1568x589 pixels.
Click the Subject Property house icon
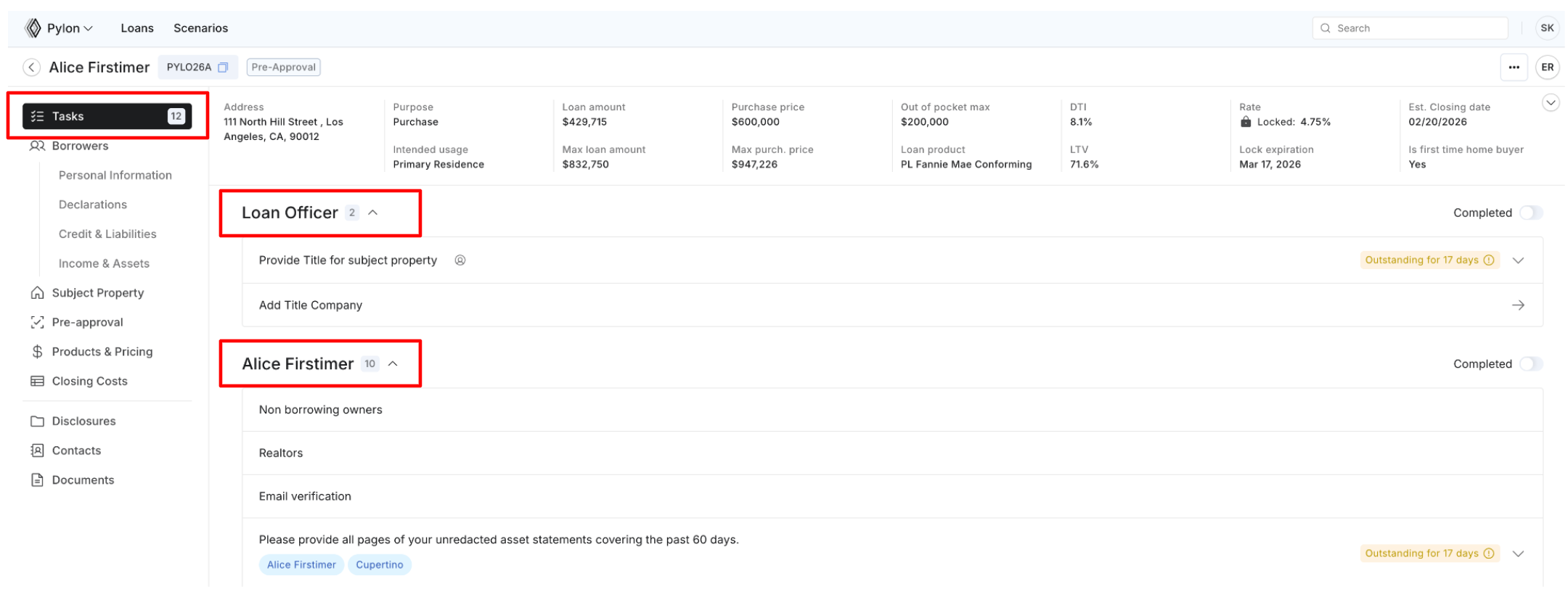[x=38, y=292]
